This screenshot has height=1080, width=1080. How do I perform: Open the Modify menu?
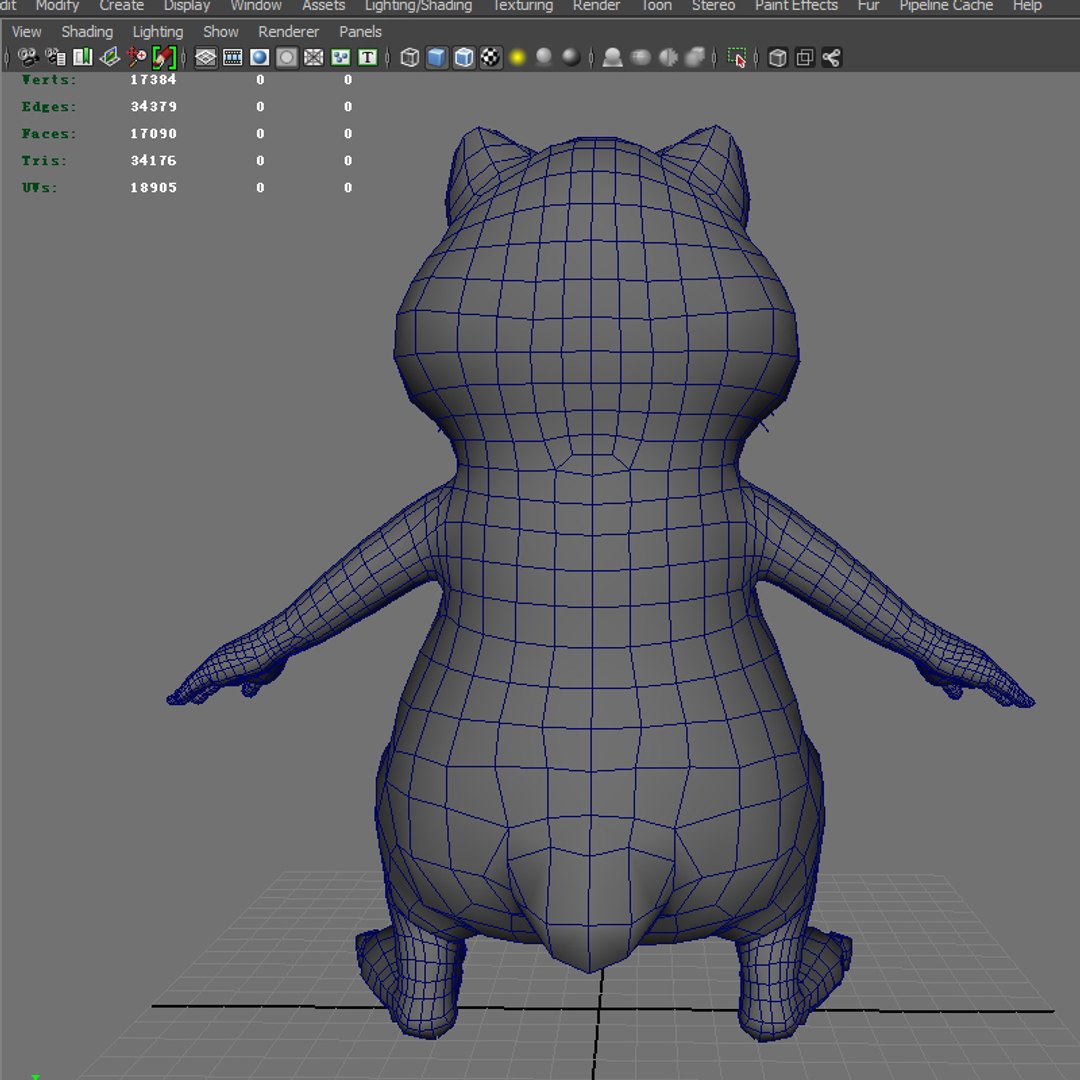coord(57,6)
